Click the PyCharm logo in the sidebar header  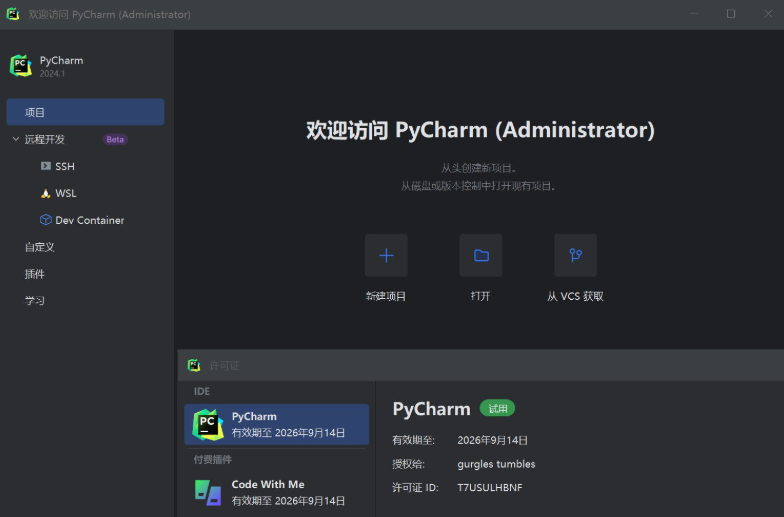point(20,66)
